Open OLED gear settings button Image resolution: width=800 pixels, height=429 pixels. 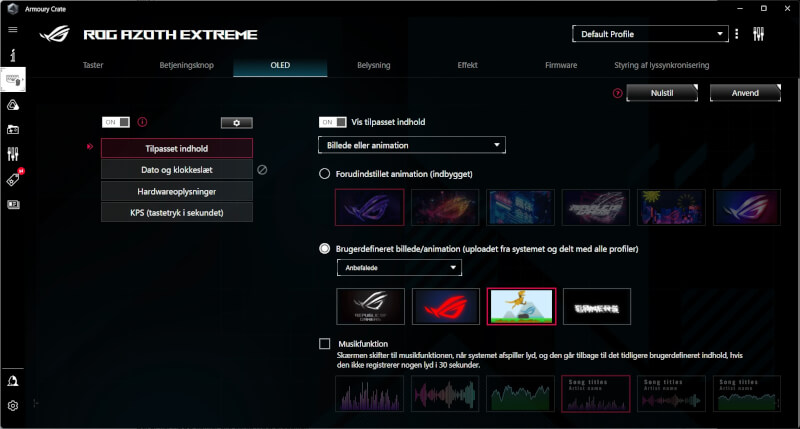(x=236, y=123)
